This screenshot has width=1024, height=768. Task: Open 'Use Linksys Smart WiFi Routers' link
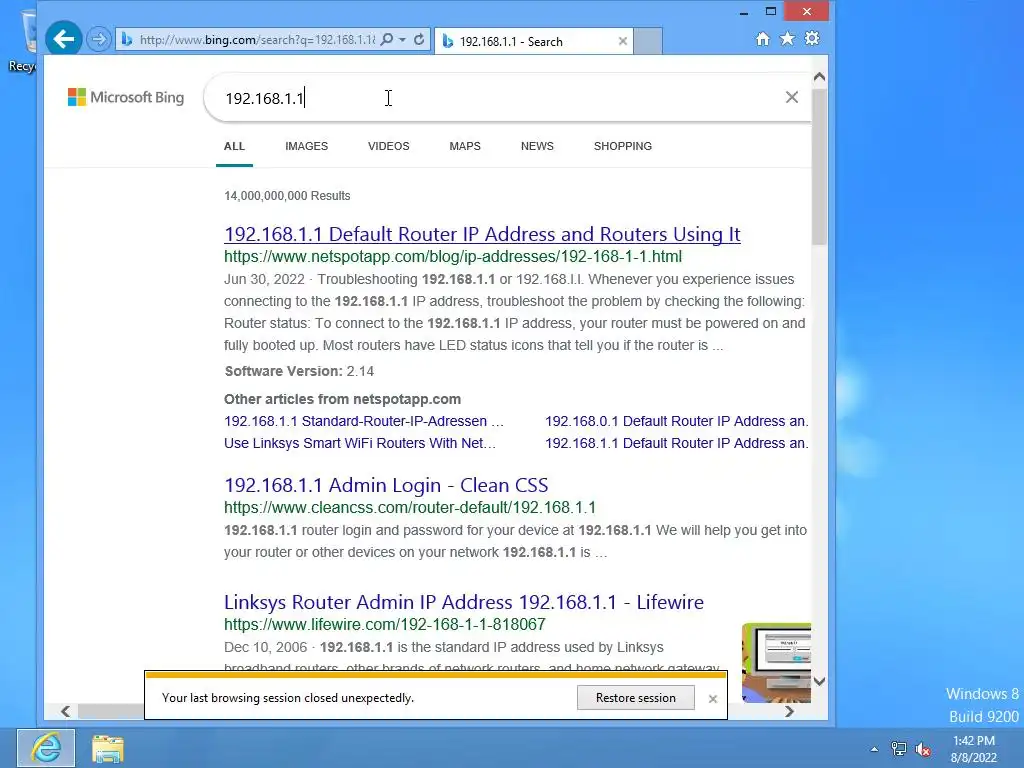click(x=360, y=443)
